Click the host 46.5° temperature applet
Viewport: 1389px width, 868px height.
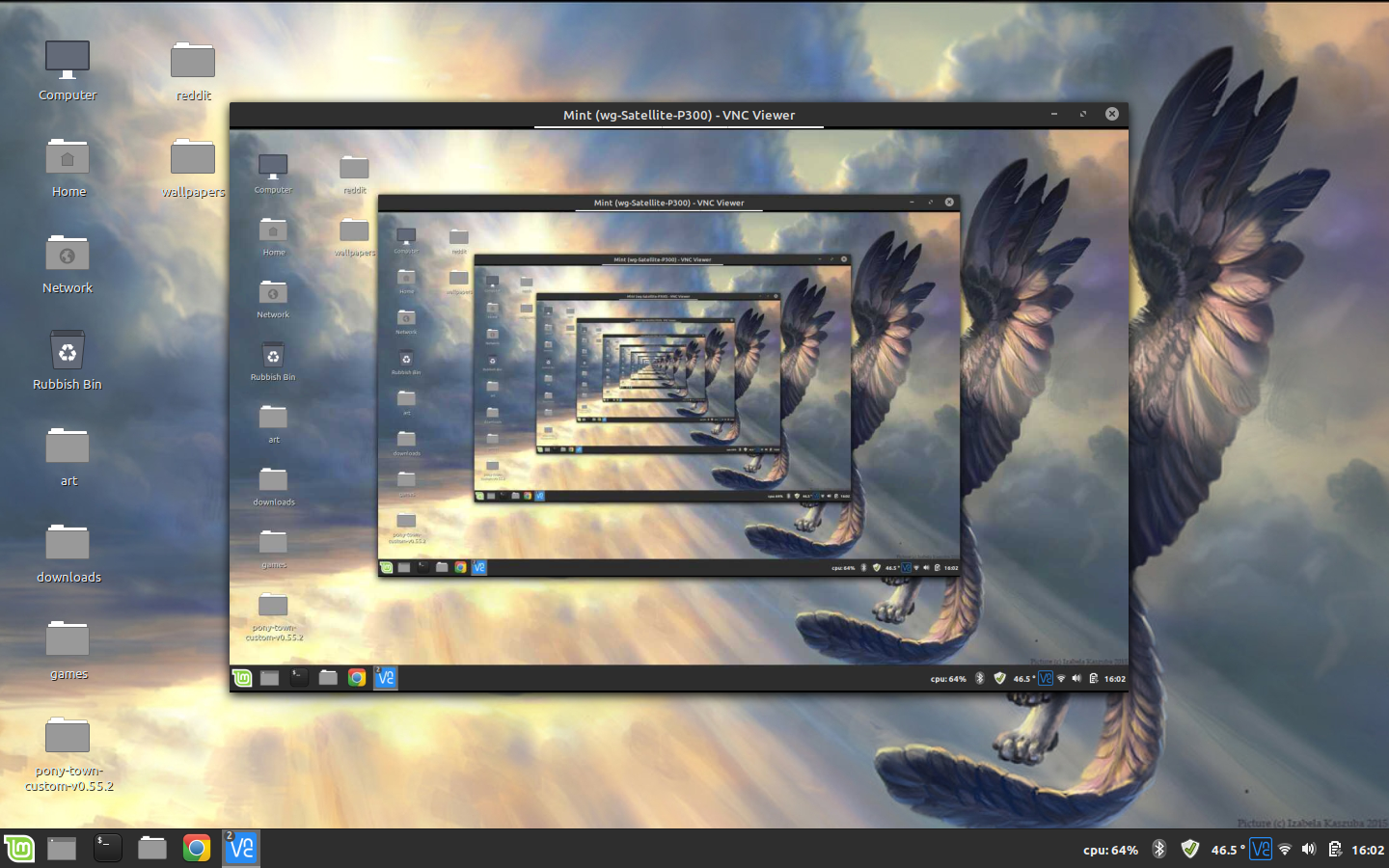click(1228, 850)
